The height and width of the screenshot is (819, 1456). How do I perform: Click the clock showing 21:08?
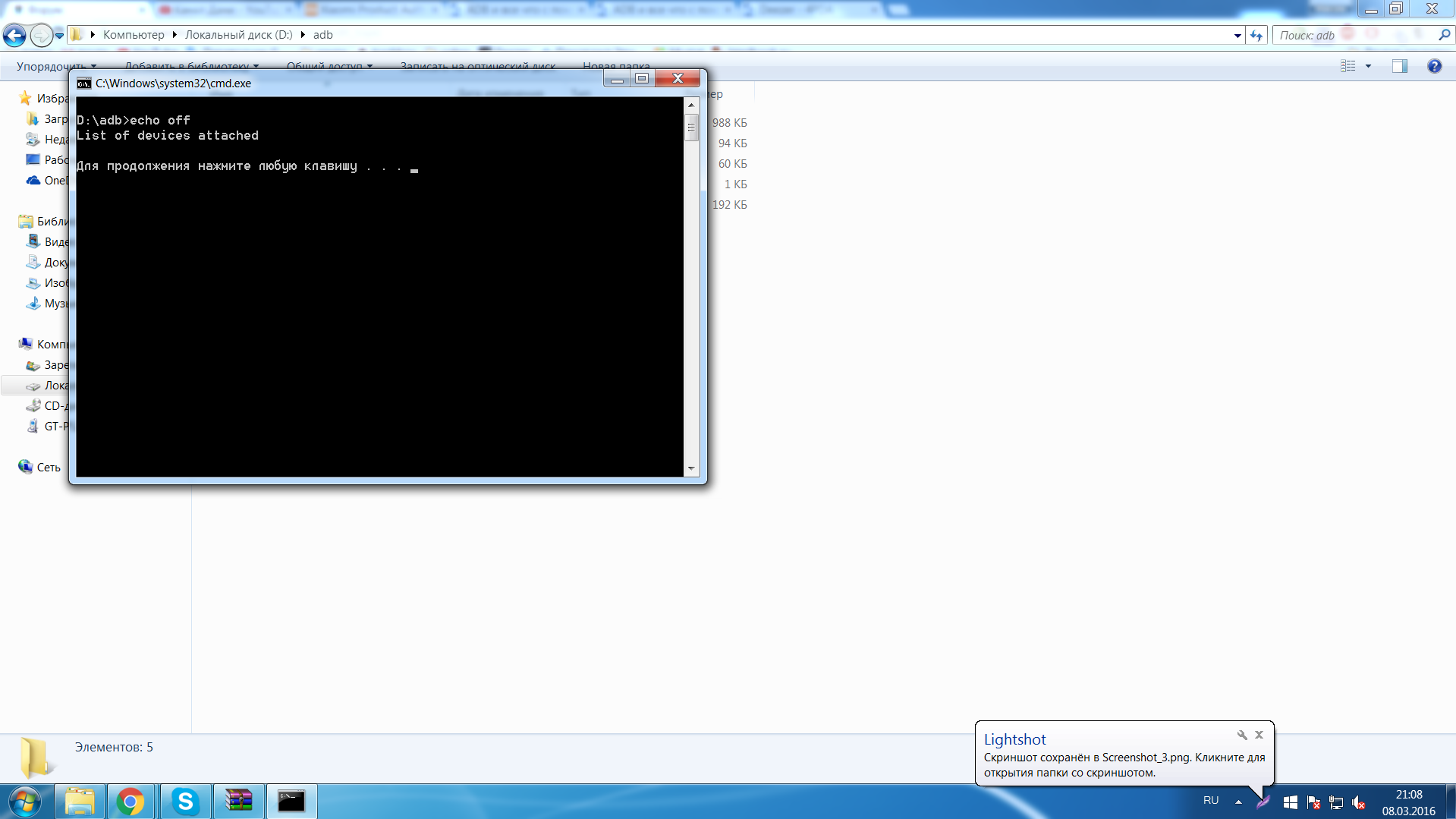tap(1409, 795)
